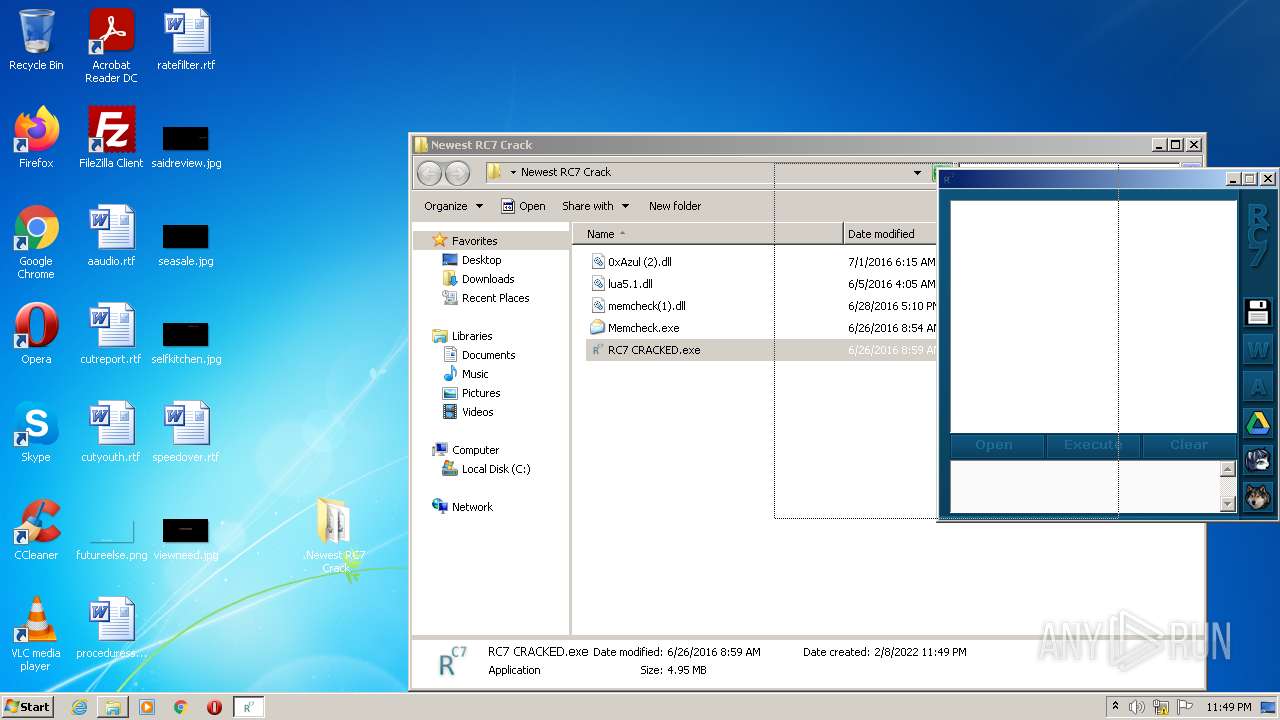Image resolution: width=1280 pixels, height=720 pixels.
Task: Select RC7 CRACKED.exe file
Action: click(653, 350)
